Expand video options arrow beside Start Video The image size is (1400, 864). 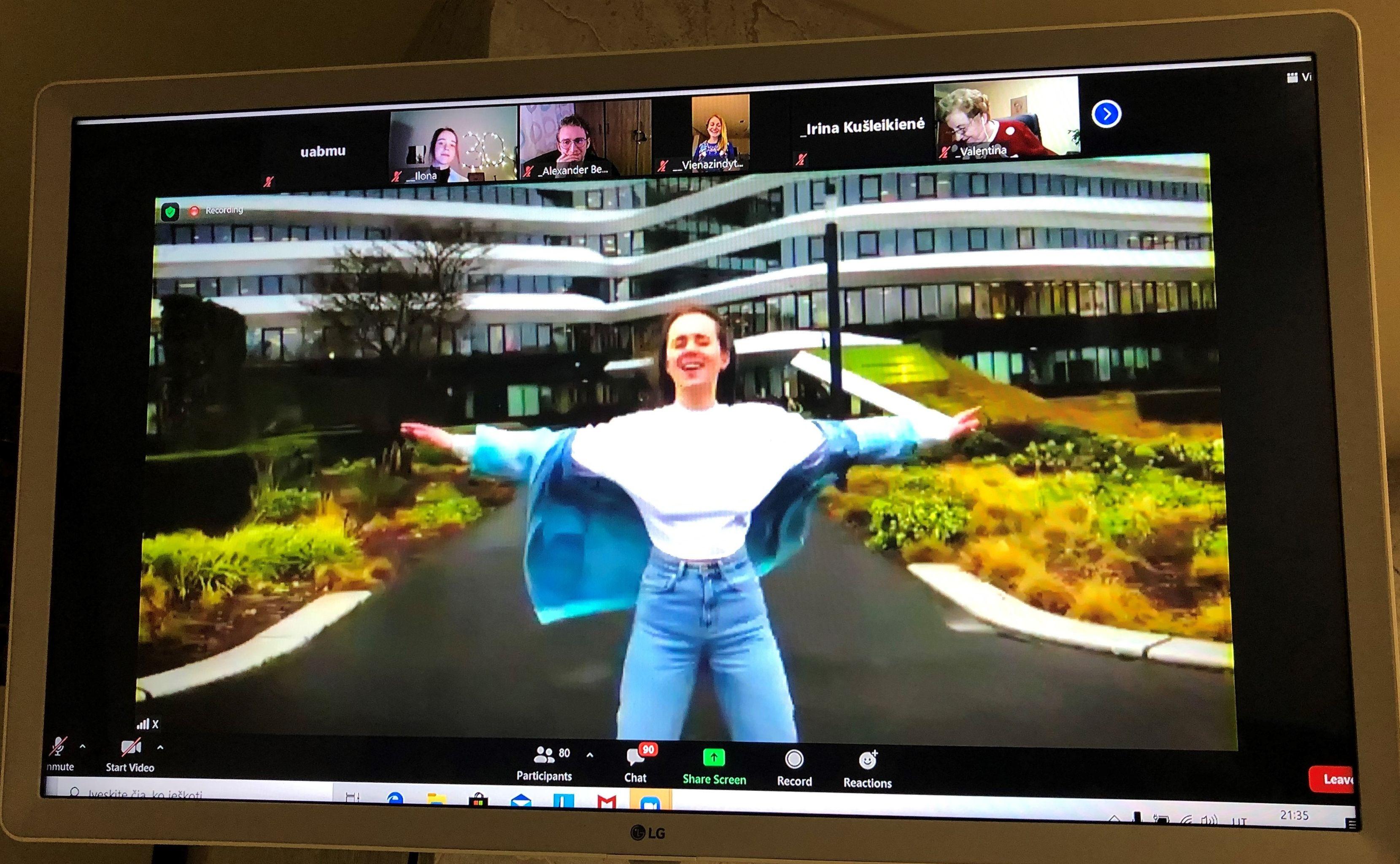tap(161, 747)
